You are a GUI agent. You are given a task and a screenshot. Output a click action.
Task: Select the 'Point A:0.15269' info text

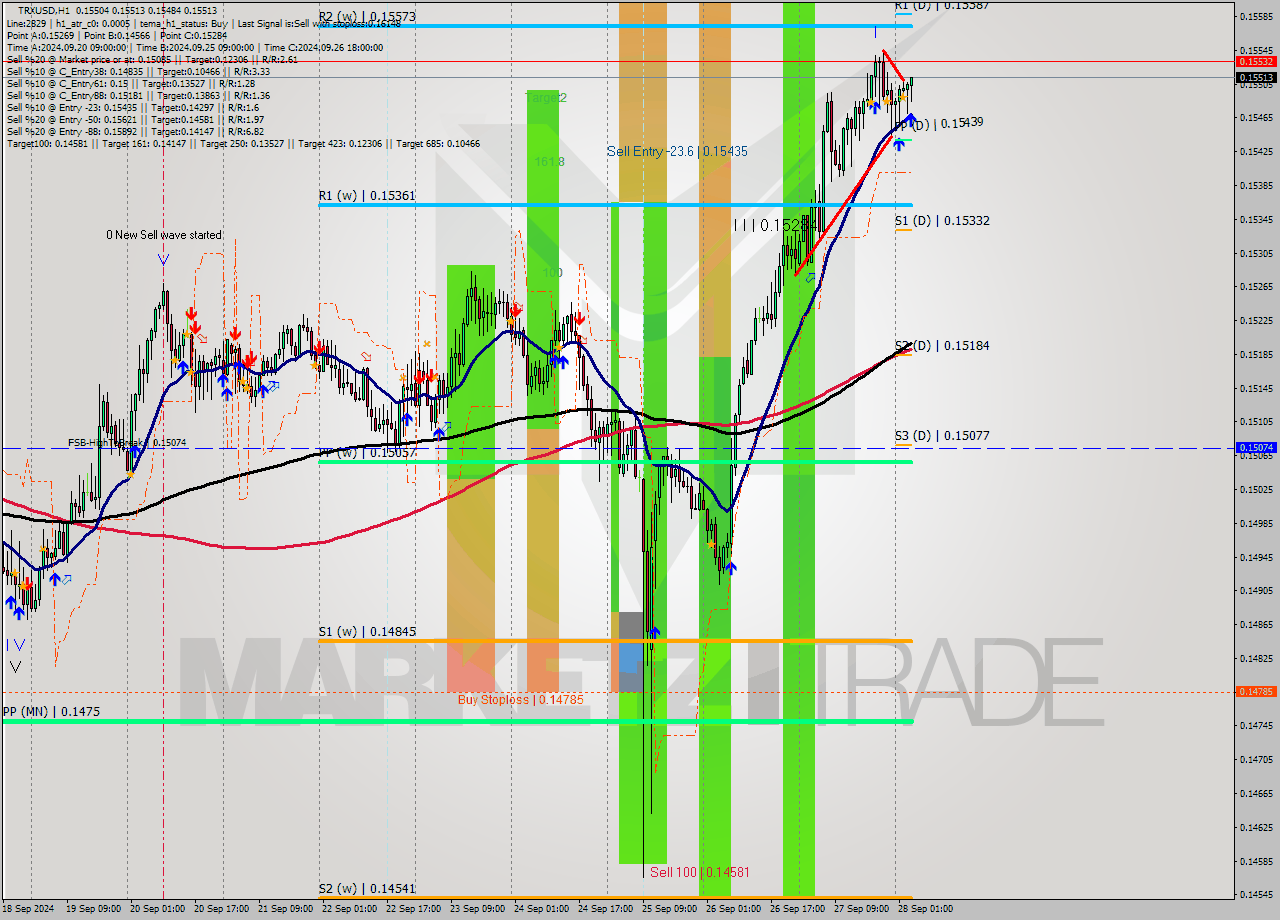[x=40, y=35]
